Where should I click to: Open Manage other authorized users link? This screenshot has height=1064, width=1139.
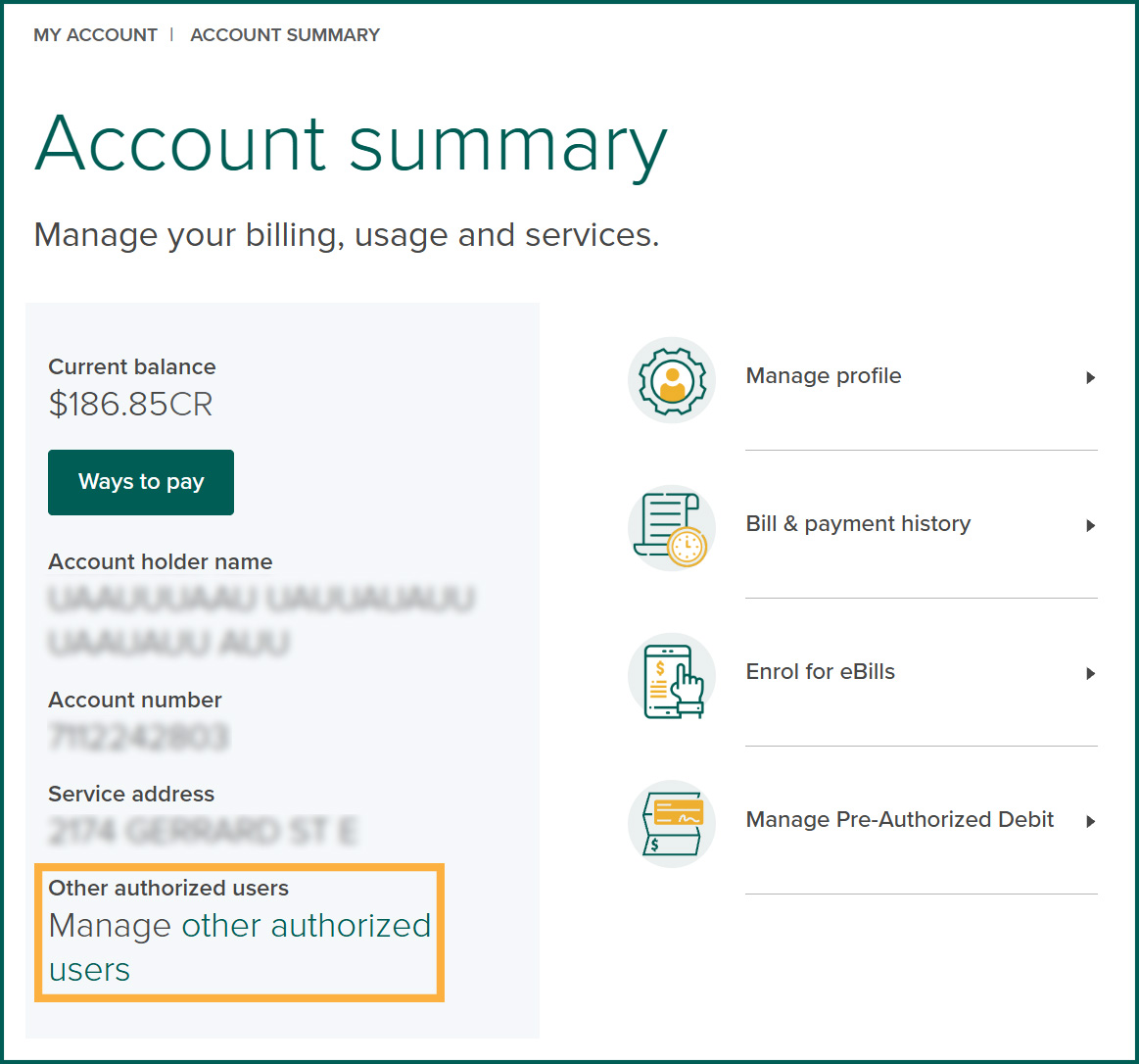coord(240,947)
